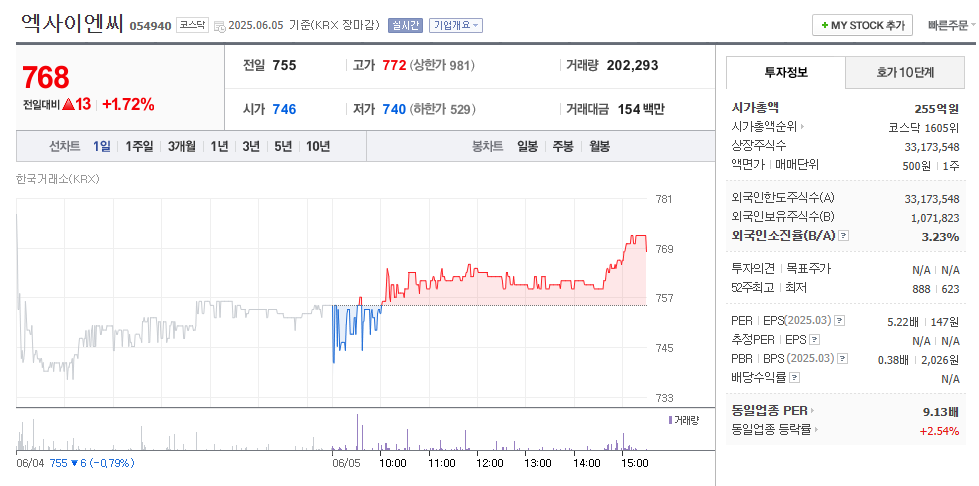Click the PBR value 0.38배

(892, 360)
